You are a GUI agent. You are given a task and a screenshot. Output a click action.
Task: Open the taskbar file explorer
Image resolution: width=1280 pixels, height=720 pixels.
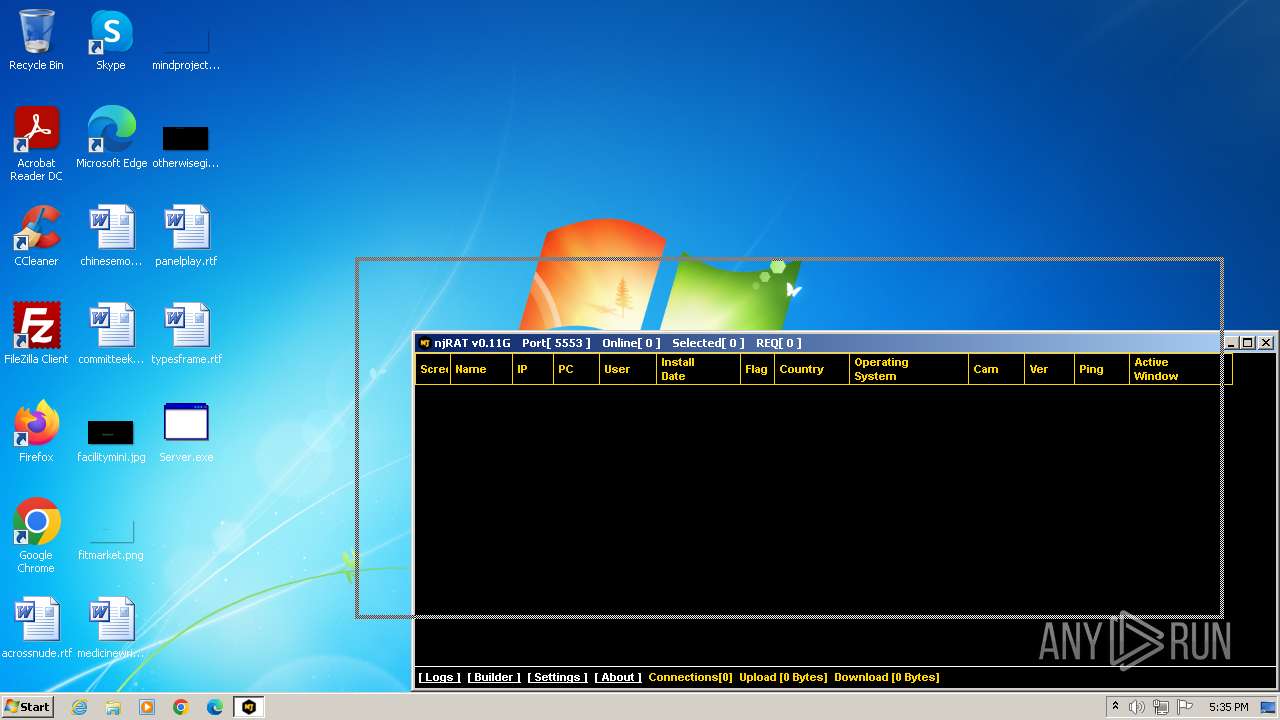(113, 707)
